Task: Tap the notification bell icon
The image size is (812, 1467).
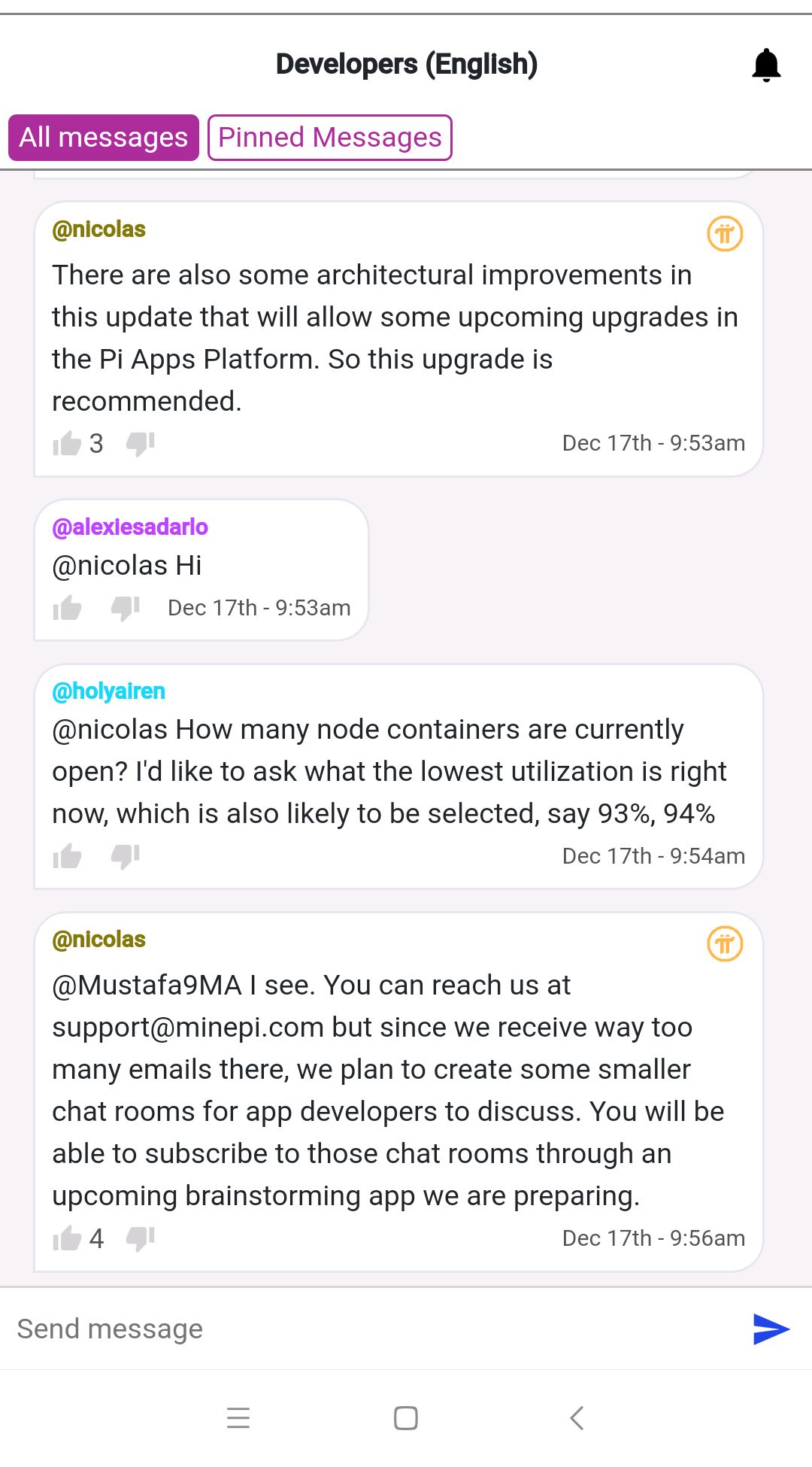Action: pyautogui.click(x=766, y=65)
